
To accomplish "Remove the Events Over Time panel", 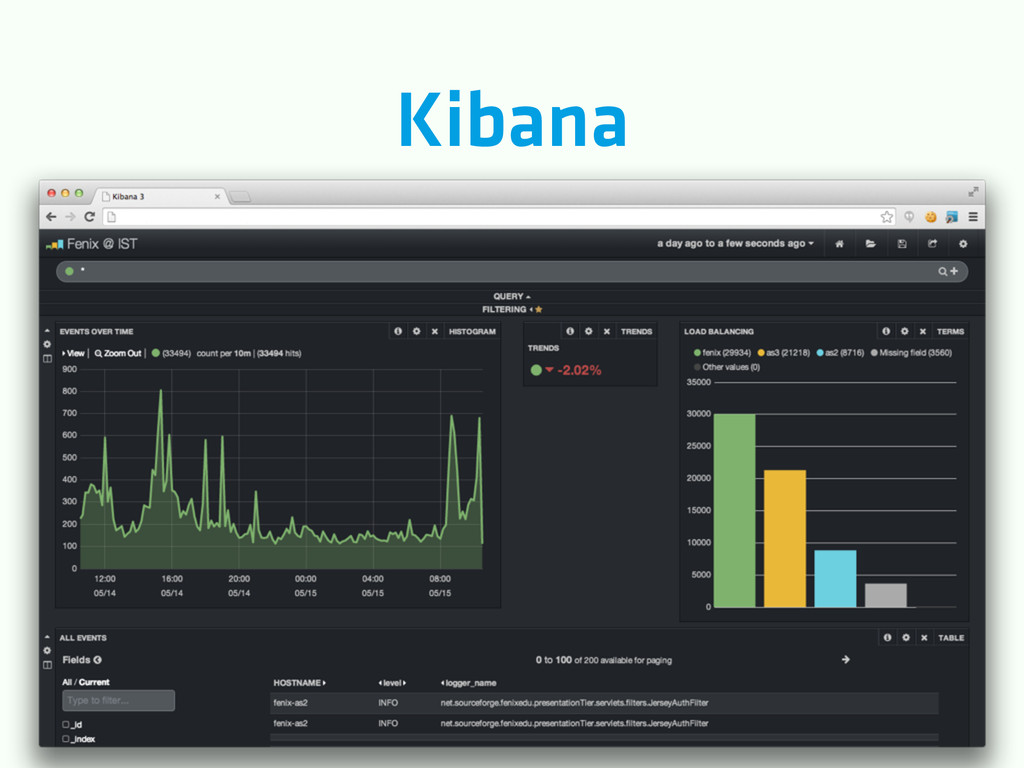I will pos(434,331).
